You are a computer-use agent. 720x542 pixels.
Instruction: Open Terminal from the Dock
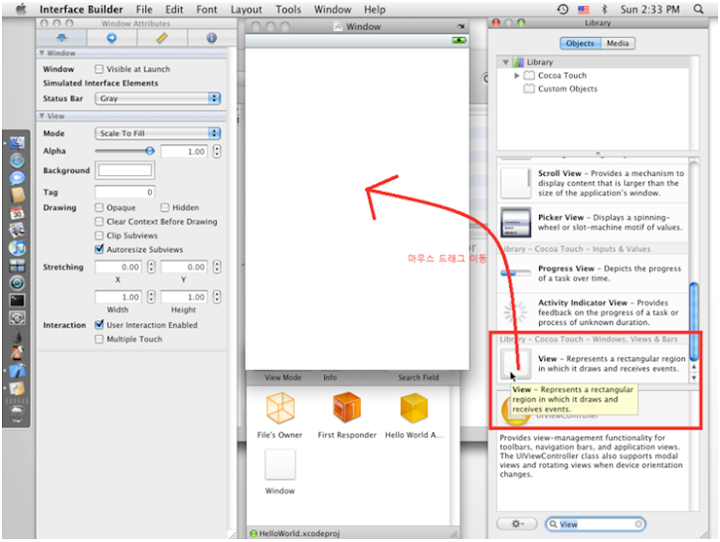click(x=17, y=300)
